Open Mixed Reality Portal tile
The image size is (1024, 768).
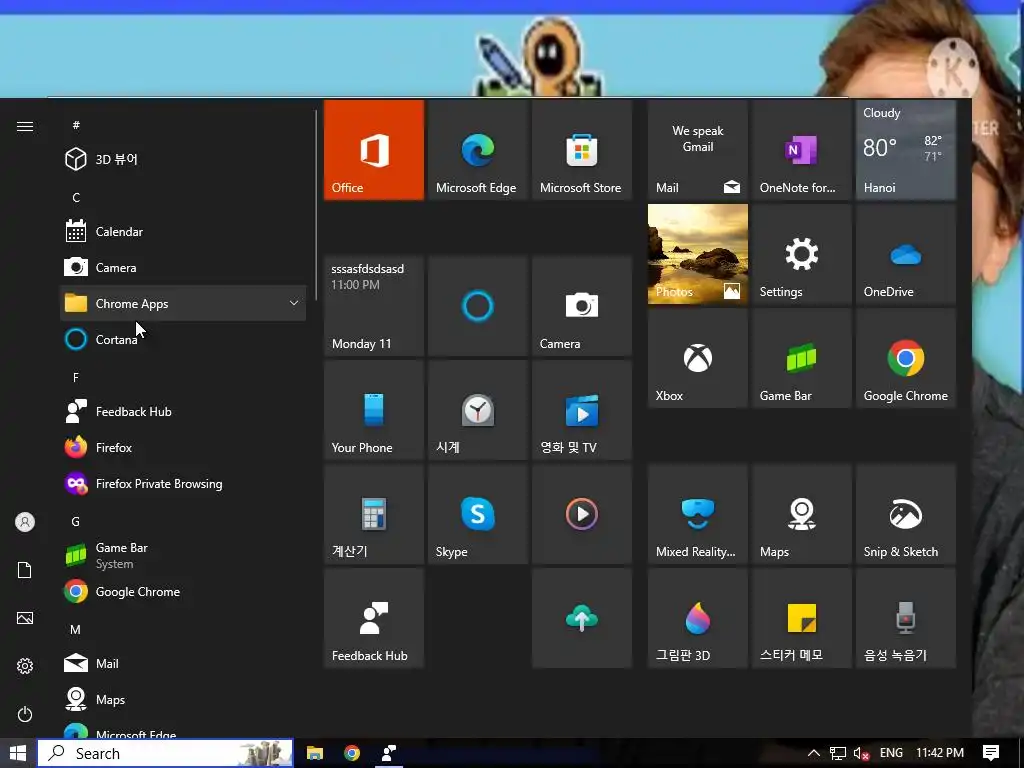point(697,514)
